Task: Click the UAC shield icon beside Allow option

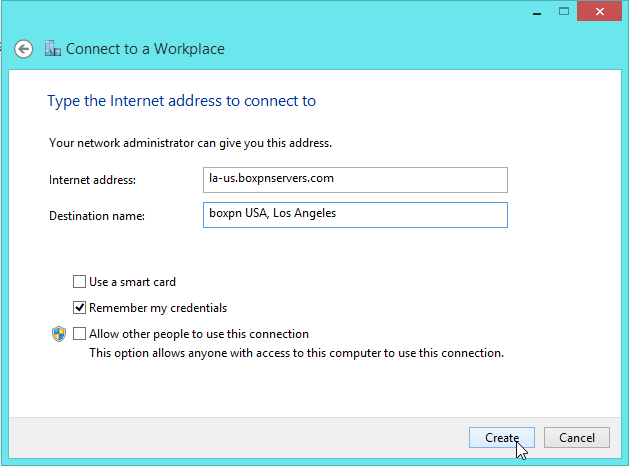Action: click(59, 334)
